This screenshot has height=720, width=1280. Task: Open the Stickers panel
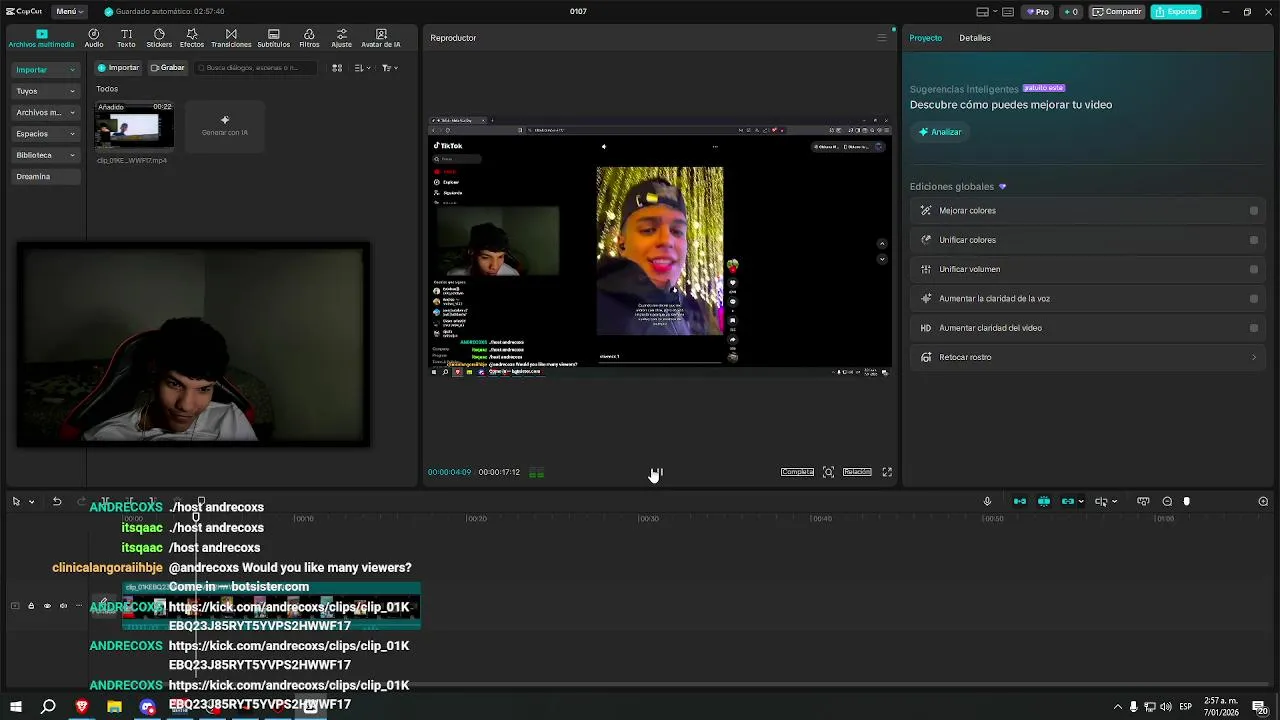tap(159, 38)
